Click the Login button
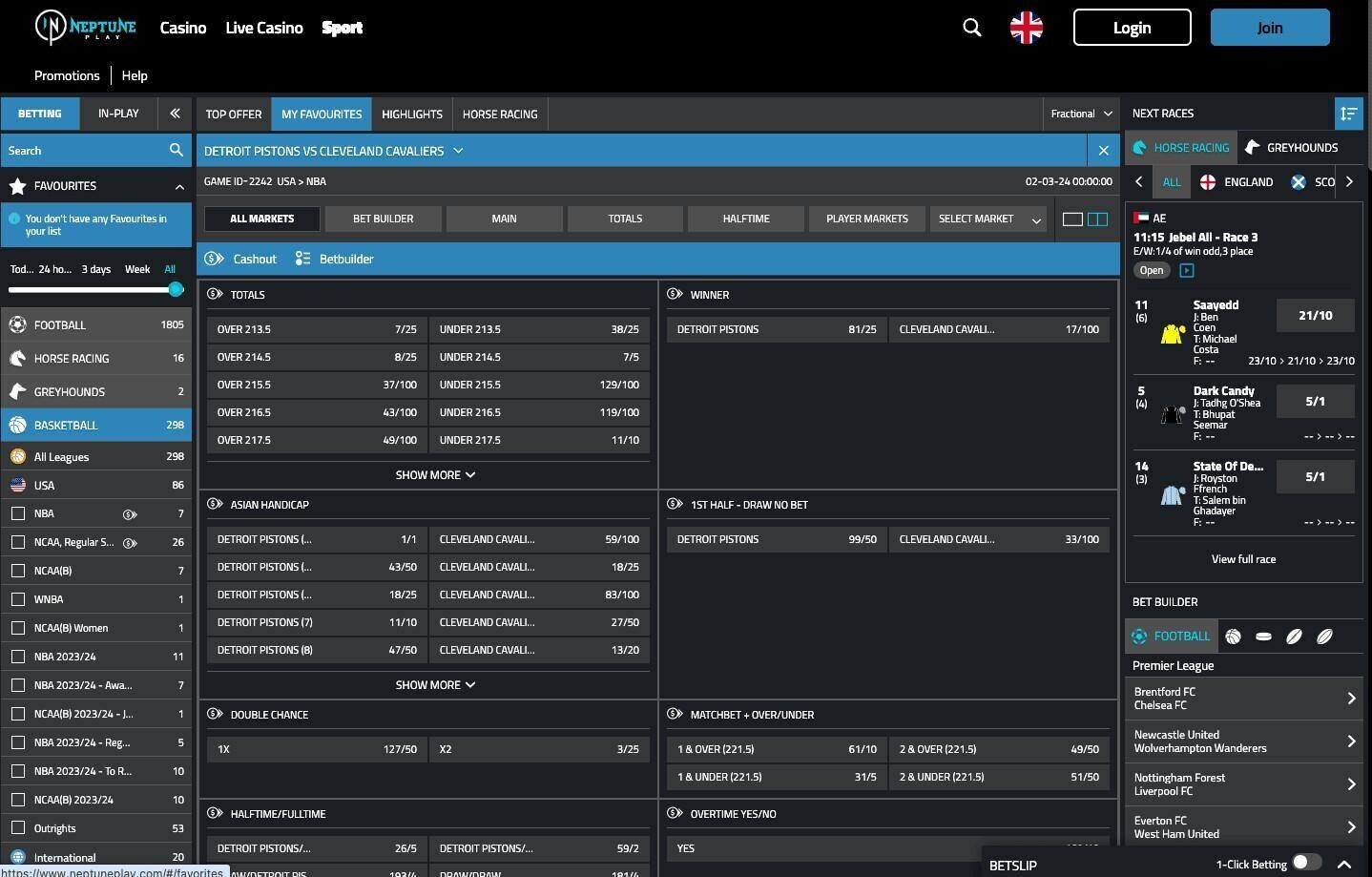The image size is (1372, 877). [x=1133, y=28]
